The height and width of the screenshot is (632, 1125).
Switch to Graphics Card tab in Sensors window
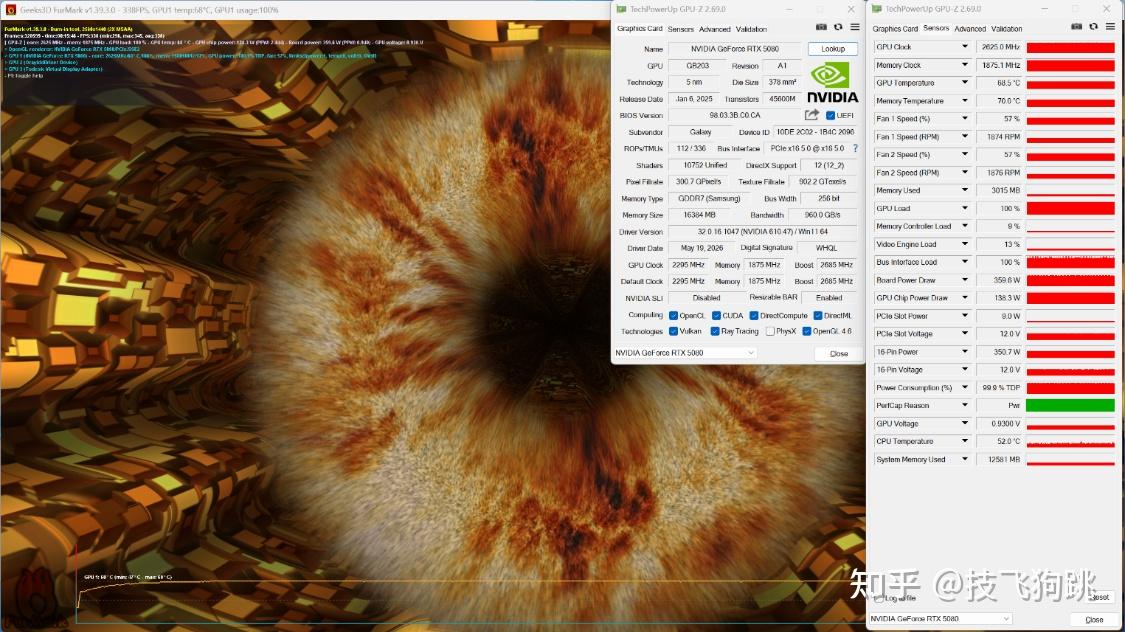[895, 29]
